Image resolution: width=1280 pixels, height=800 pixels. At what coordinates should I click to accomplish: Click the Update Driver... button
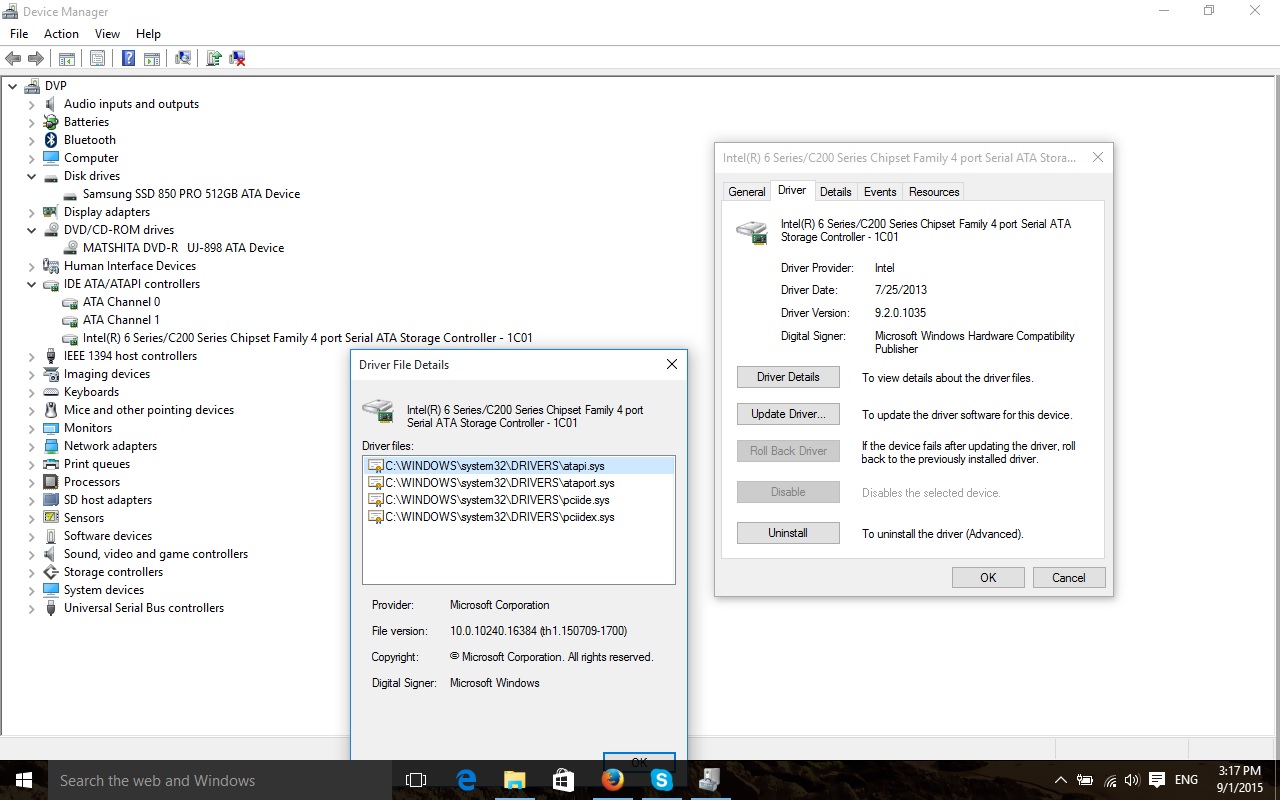click(788, 414)
